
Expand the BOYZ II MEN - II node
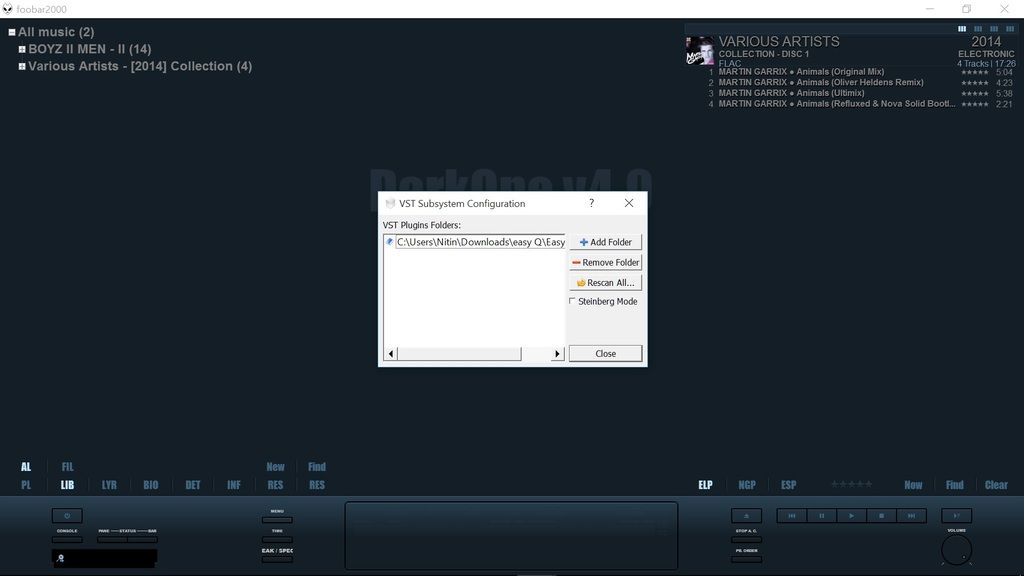22,49
